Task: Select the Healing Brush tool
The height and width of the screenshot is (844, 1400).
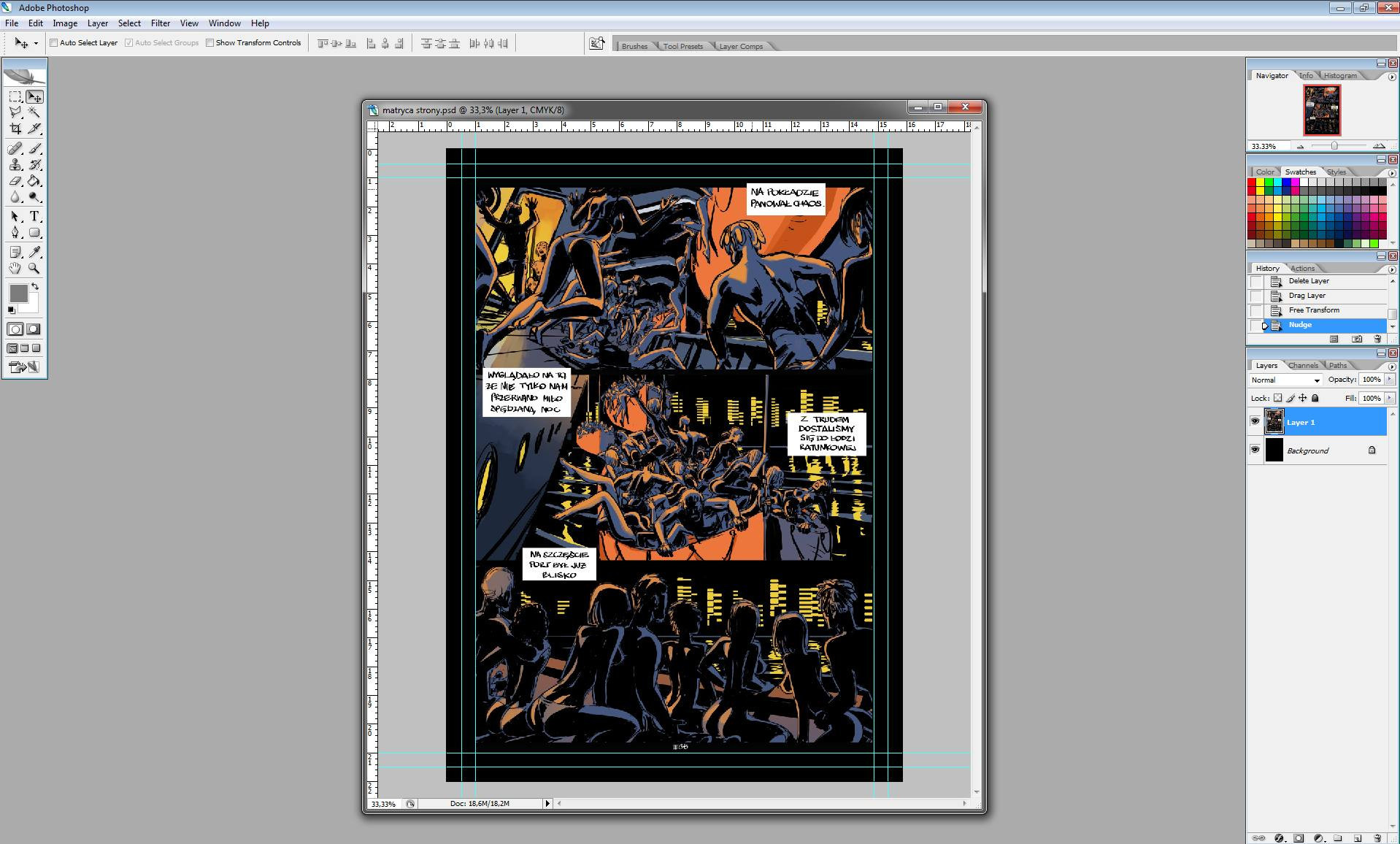Action: tap(15, 148)
